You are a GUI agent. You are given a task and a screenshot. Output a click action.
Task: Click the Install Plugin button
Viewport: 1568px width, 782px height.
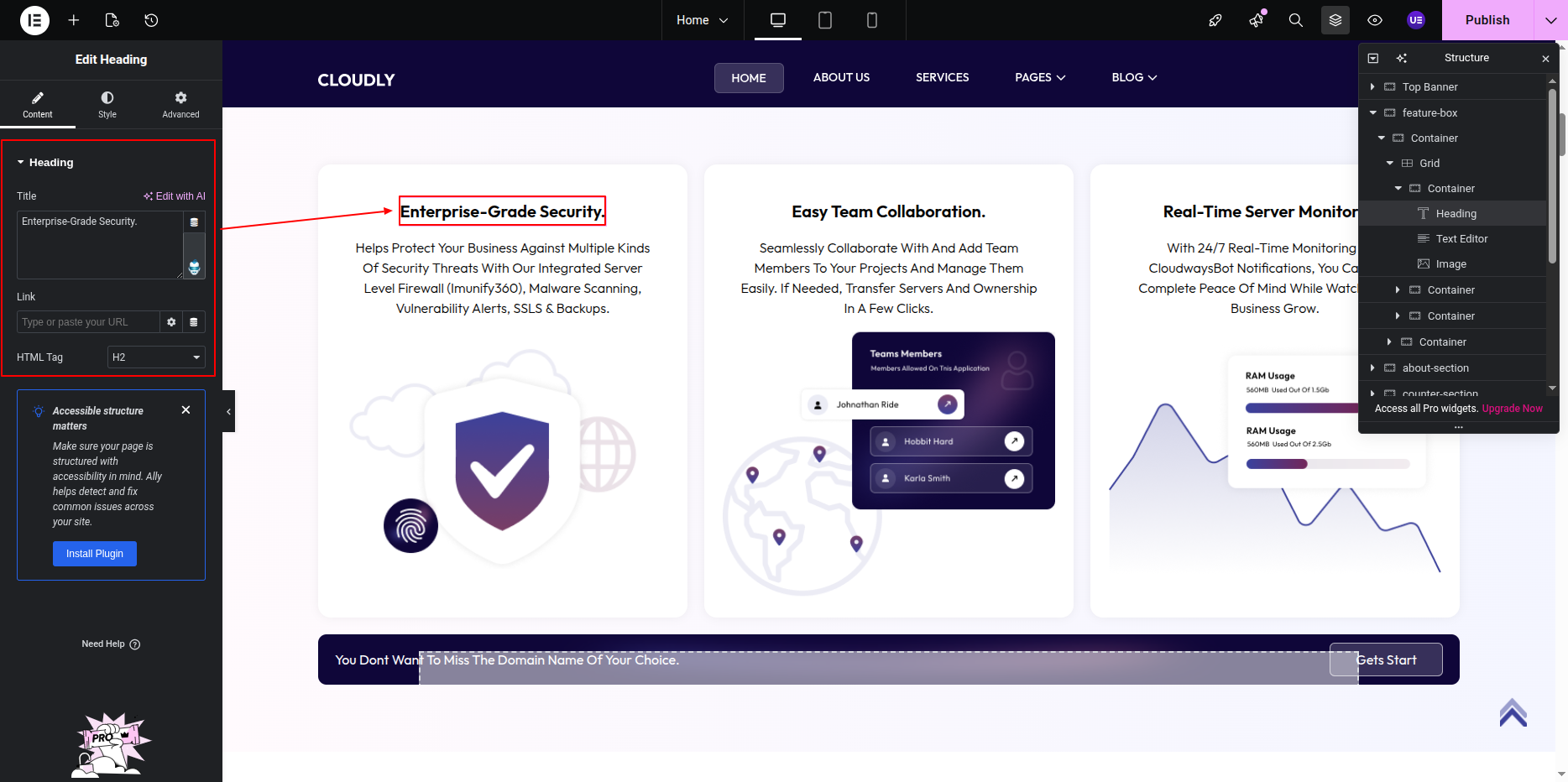pos(95,554)
